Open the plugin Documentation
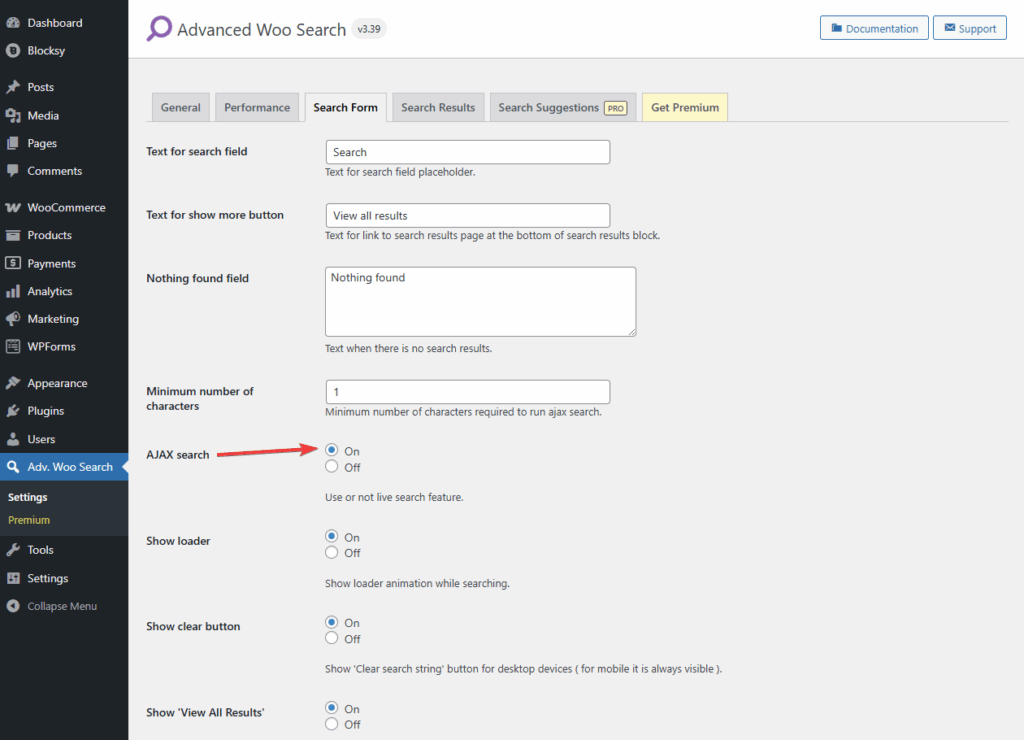1024x740 pixels. click(x=874, y=28)
